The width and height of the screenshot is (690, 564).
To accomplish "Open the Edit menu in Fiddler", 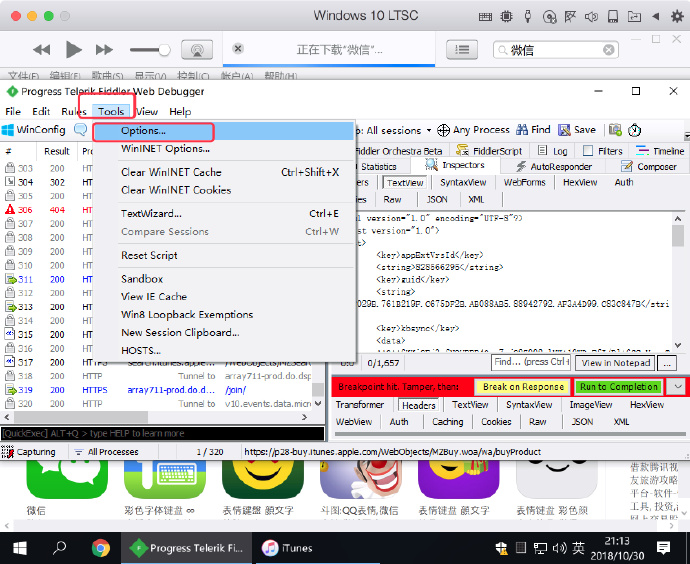I will coord(41,112).
